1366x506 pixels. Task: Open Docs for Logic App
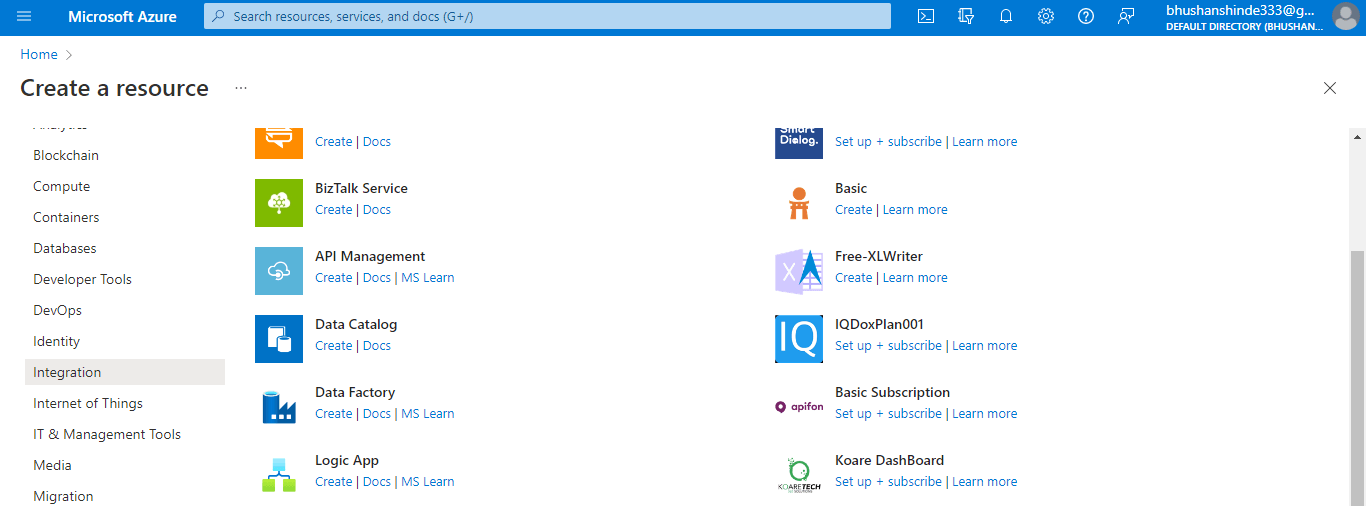tap(377, 481)
